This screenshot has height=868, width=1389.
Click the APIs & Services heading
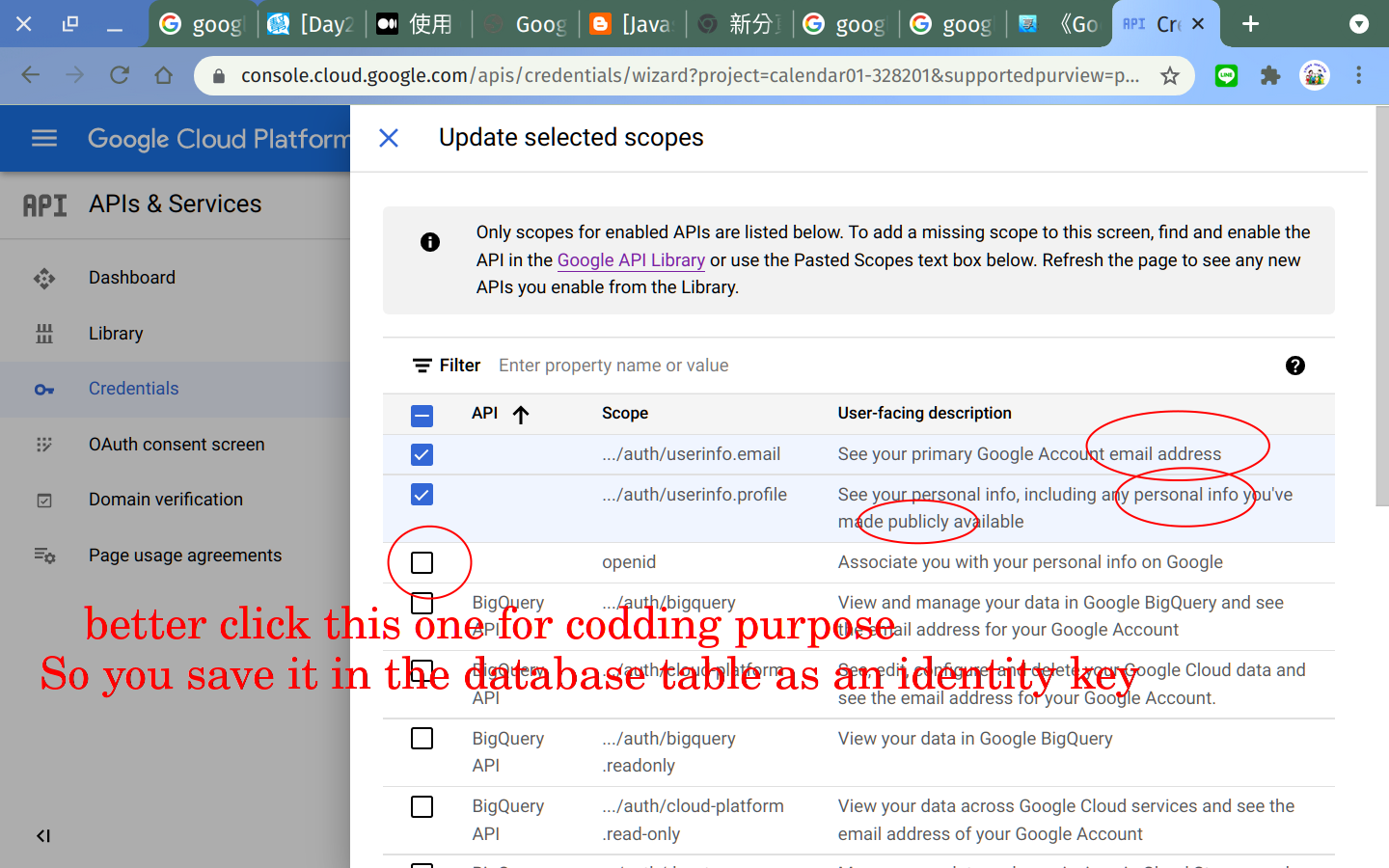[x=175, y=204]
